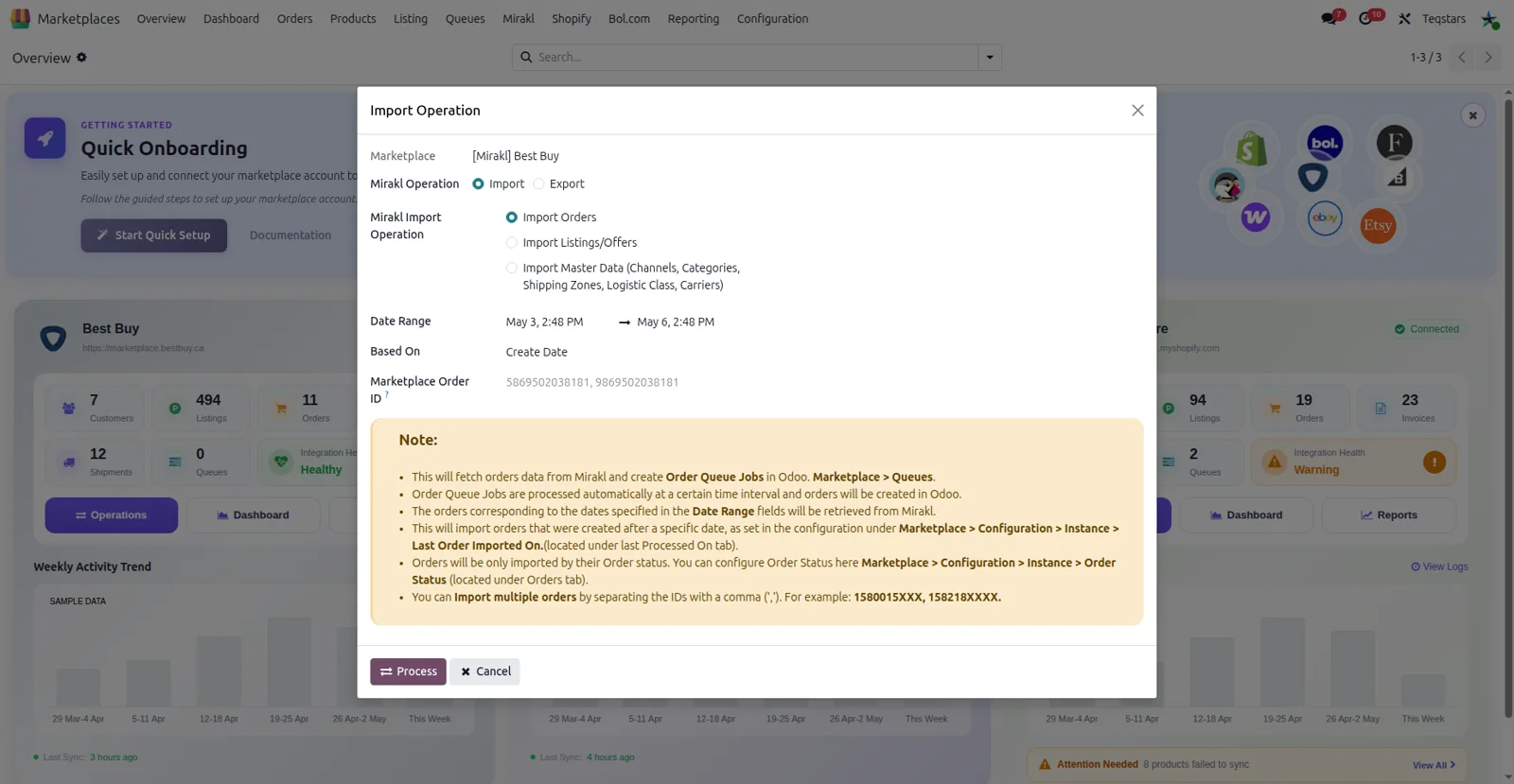
Task: Select the Import radio button
Action: (478, 183)
